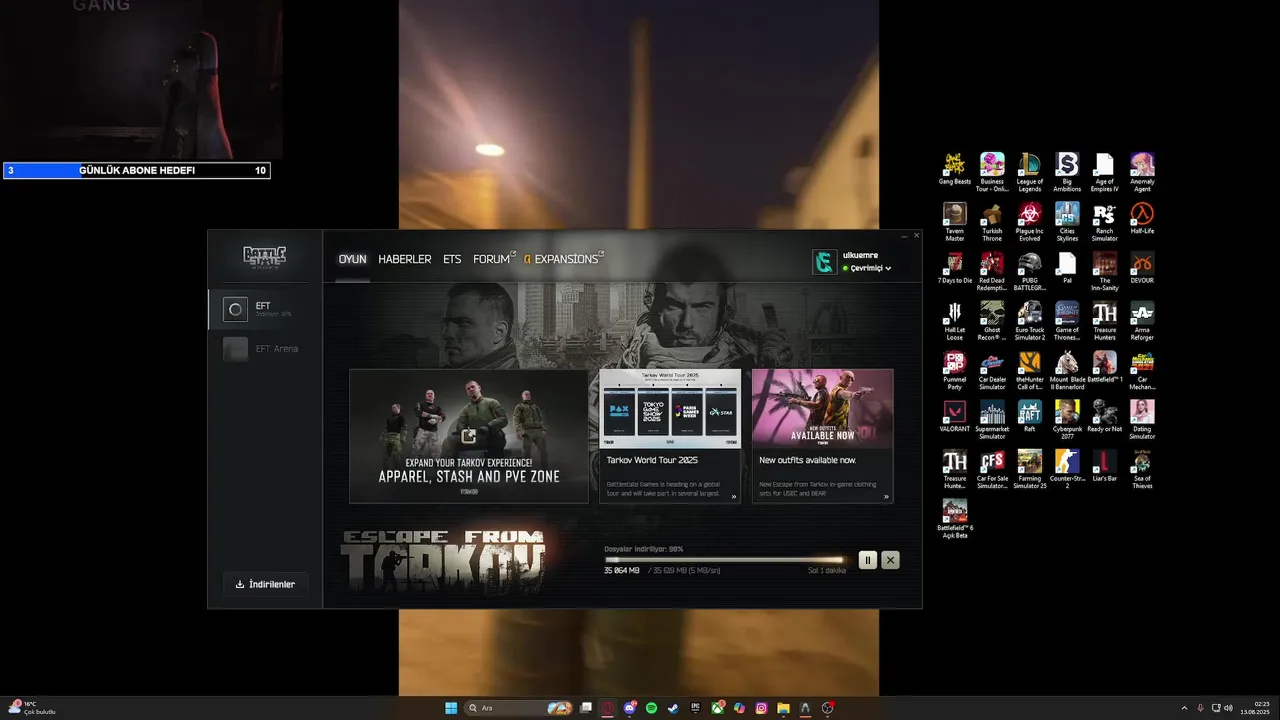The width and height of the screenshot is (1280, 720).
Task: Open the Tavern Master desktop shortcut
Action: click(955, 222)
